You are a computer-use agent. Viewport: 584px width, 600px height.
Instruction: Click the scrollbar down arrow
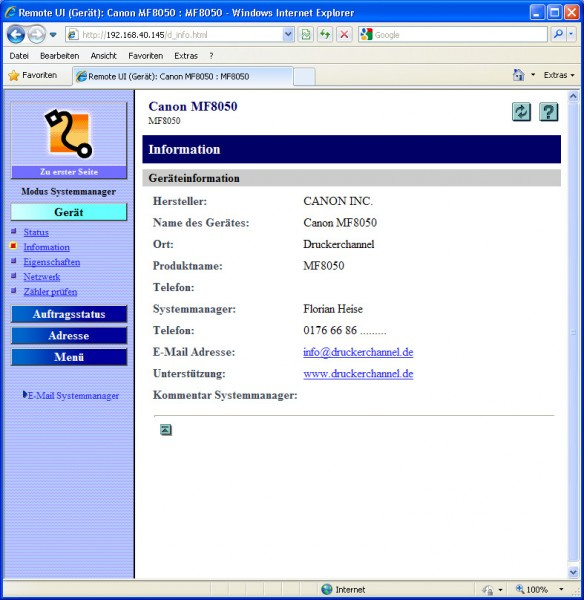(573, 572)
